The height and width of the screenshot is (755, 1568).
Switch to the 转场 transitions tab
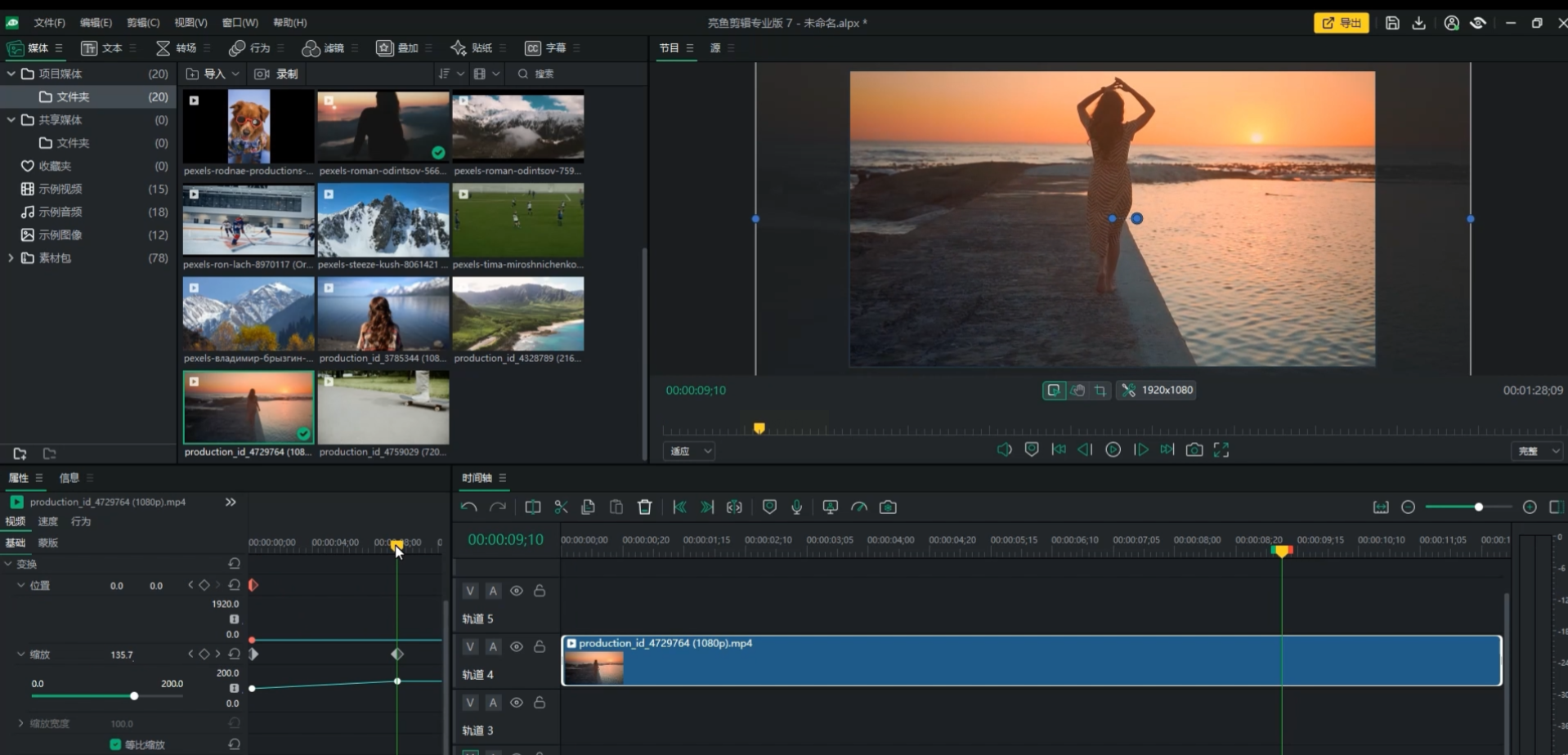coord(178,48)
